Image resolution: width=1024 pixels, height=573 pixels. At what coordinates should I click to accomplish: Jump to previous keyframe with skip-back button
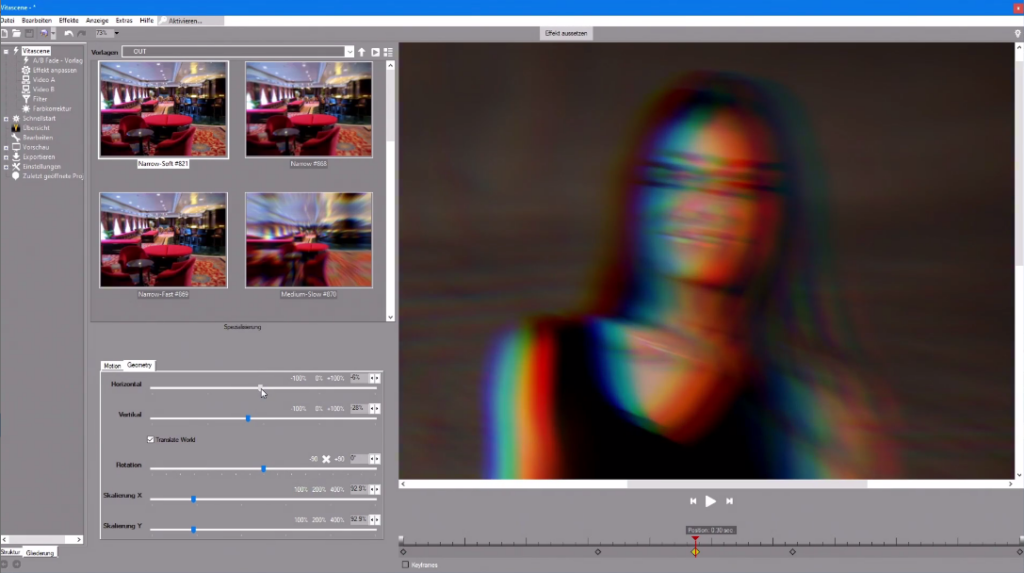[693, 501]
